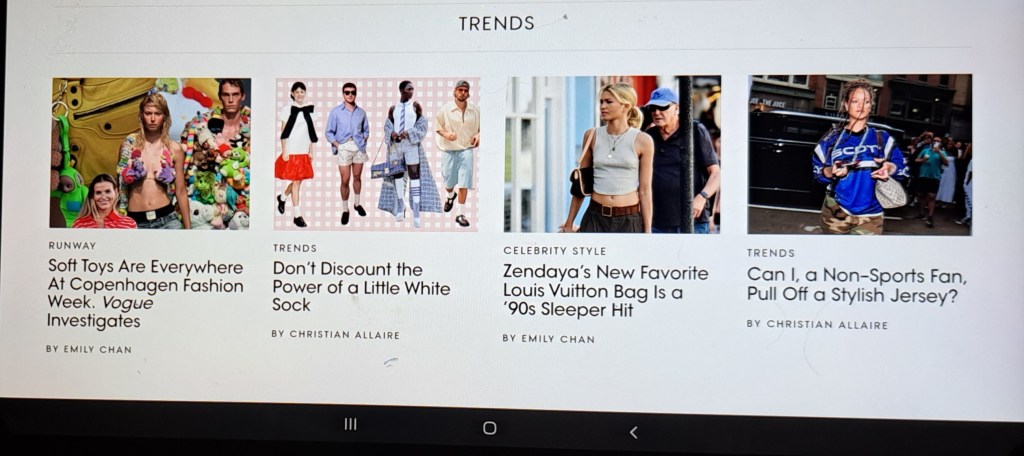
Task: Open 'Can I, a Non-Sports Fan' headline
Action: click(856, 285)
